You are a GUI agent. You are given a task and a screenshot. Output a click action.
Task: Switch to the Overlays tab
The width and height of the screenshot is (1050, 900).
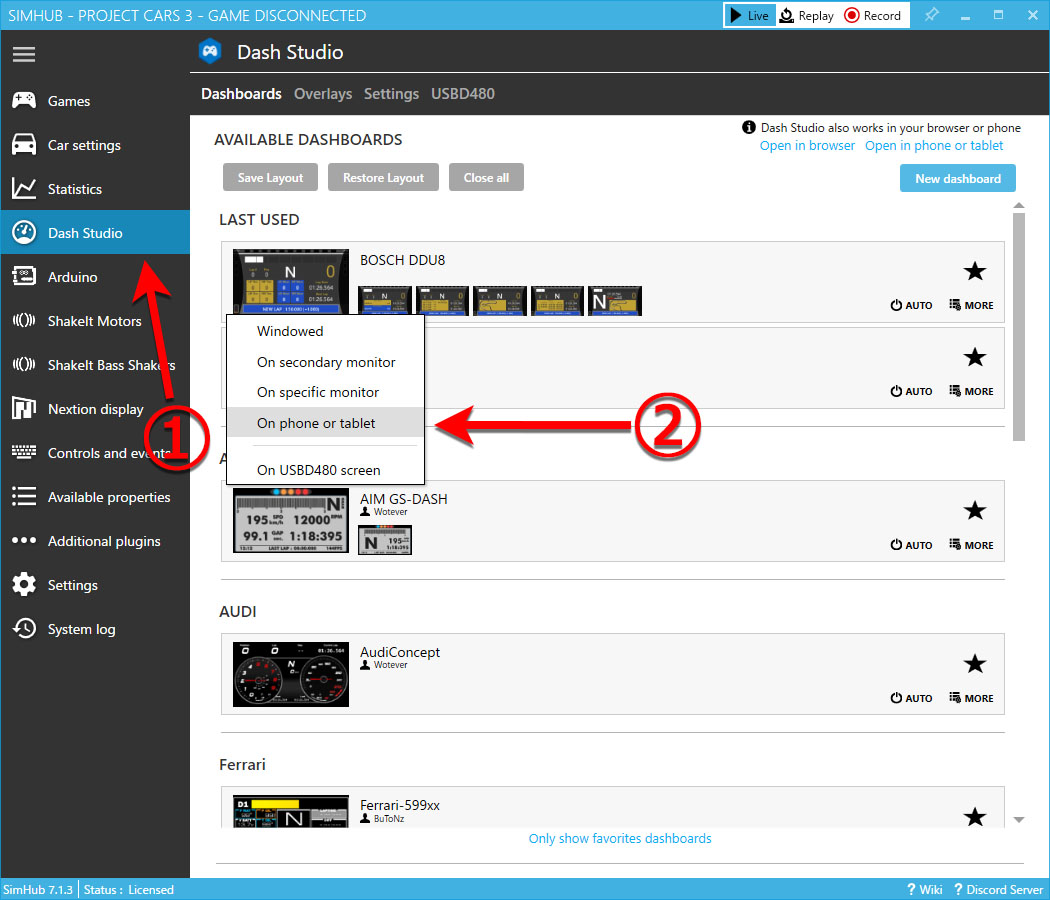point(323,94)
